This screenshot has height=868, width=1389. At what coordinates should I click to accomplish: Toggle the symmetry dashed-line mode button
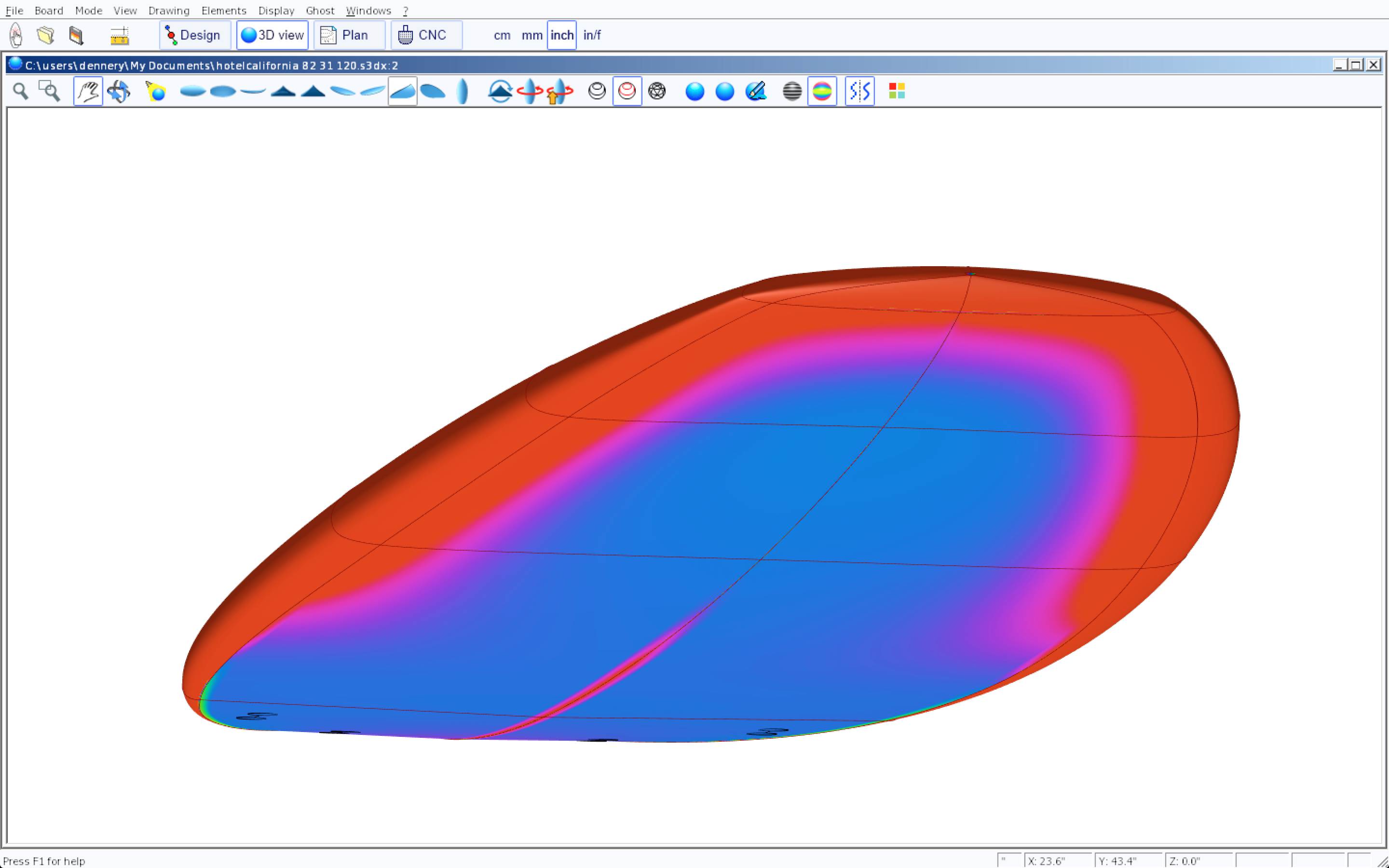[859, 91]
